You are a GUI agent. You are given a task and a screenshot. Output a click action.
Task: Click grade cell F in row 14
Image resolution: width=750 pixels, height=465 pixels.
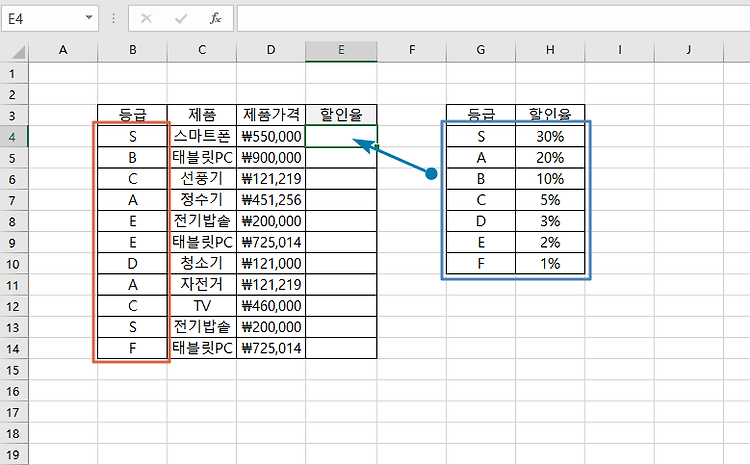coord(132,348)
